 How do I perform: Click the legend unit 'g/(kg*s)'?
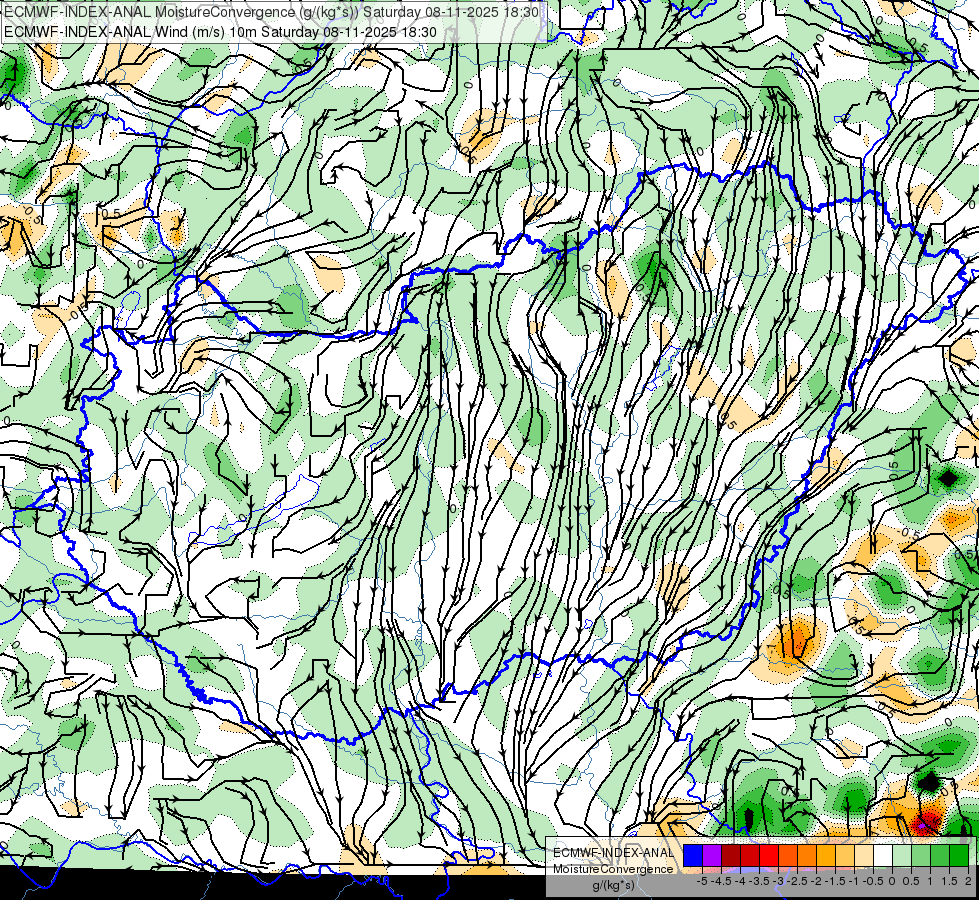click(613, 885)
